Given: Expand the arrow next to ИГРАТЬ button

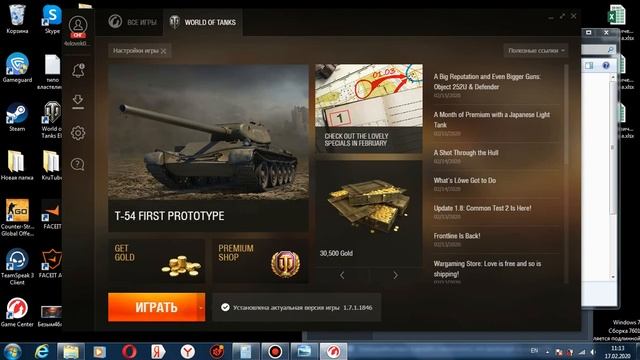Looking at the screenshot, I should pyautogui.click(x=201, y=307).
